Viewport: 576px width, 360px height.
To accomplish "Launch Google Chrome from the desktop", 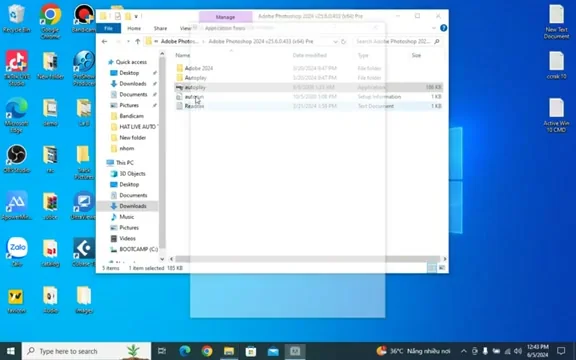I will coord(50,21).
